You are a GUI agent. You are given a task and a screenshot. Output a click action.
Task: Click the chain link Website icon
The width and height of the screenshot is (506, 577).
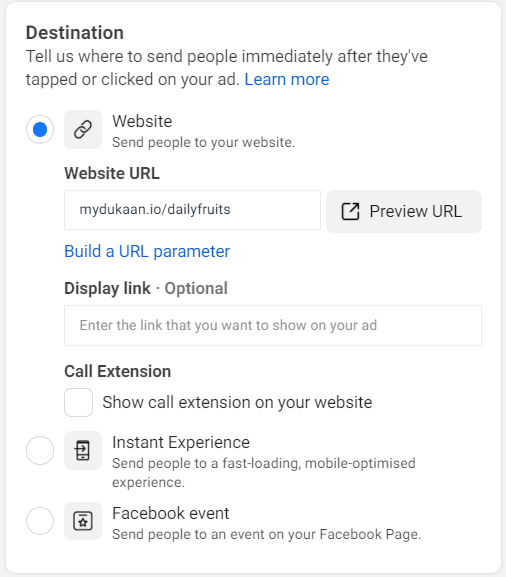83,130
